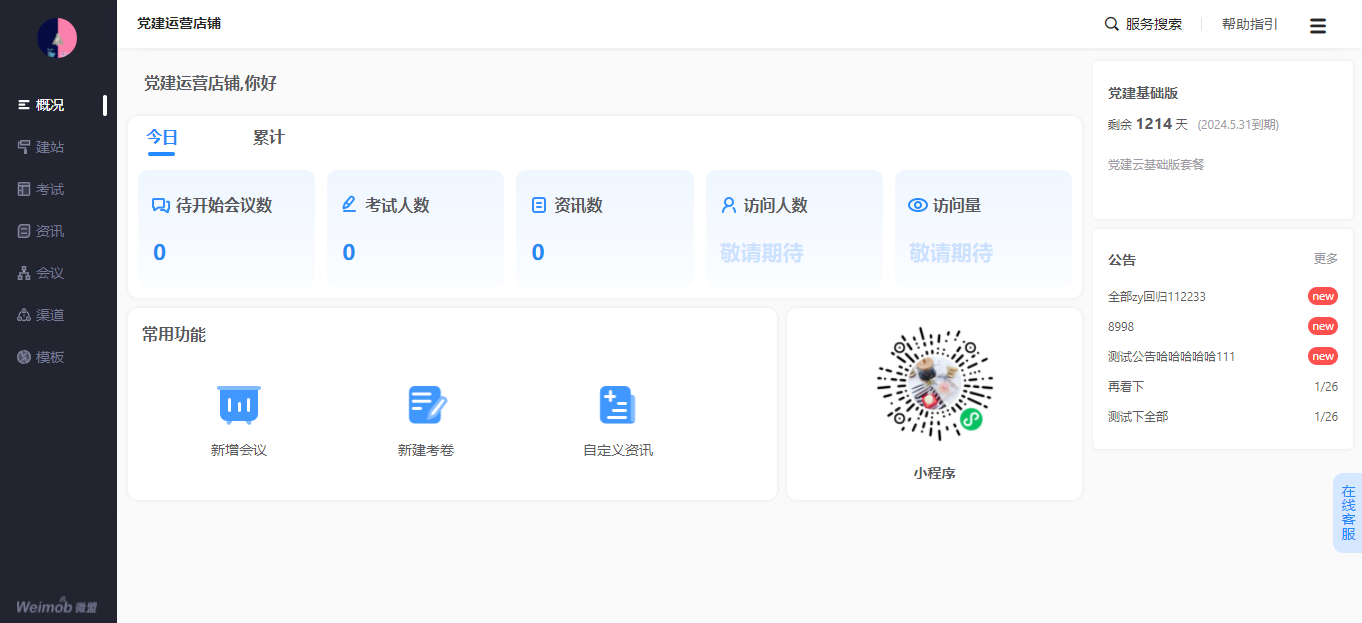The image size is (1362, 623).
Task: Click the 待开始会议数 chat icon
Action: coord(160,205)
